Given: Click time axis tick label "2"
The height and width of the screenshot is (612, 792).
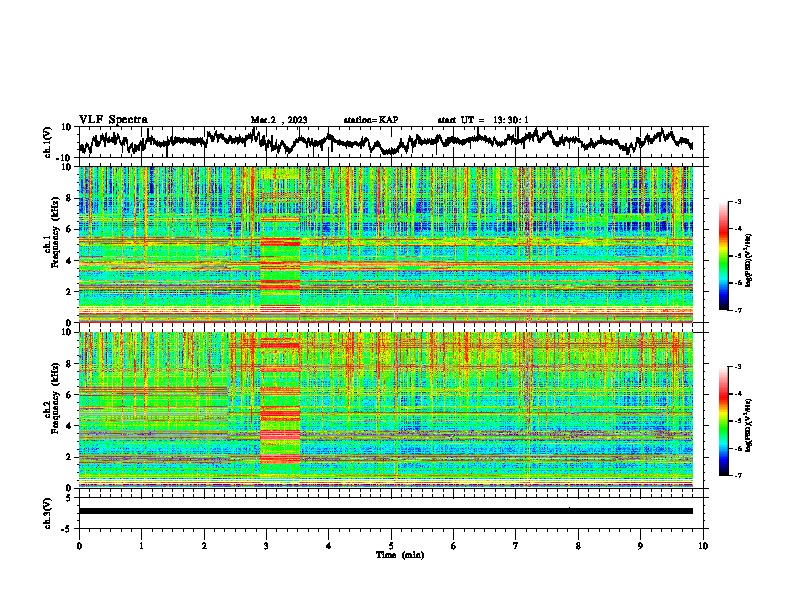Looking at the screenshot, I should [x=204, y=546].
